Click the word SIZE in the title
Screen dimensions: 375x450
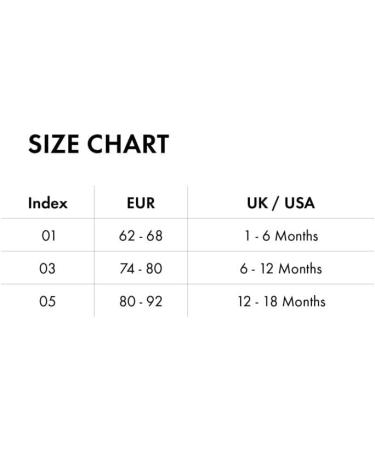(54, 144)
